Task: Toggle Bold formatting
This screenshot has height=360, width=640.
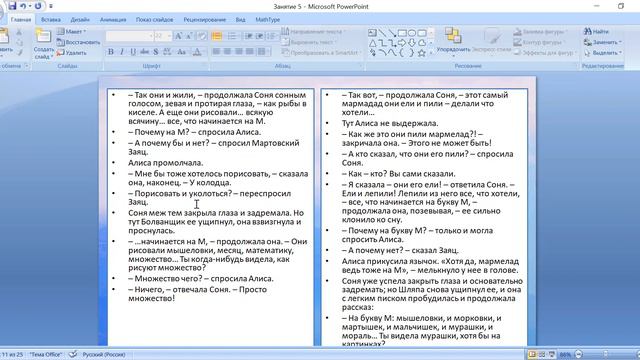Action: 111,52
